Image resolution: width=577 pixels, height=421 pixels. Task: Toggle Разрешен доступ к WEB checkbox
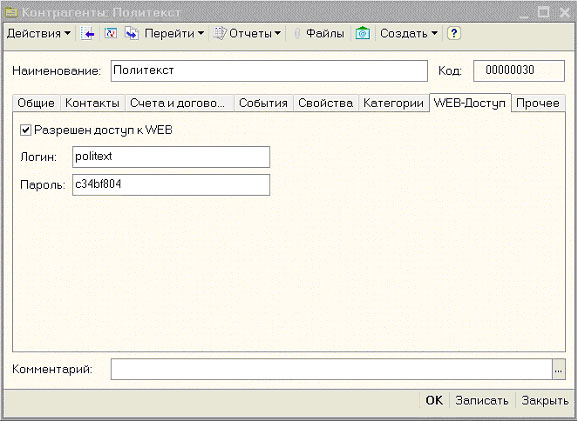tap(25, 130)
